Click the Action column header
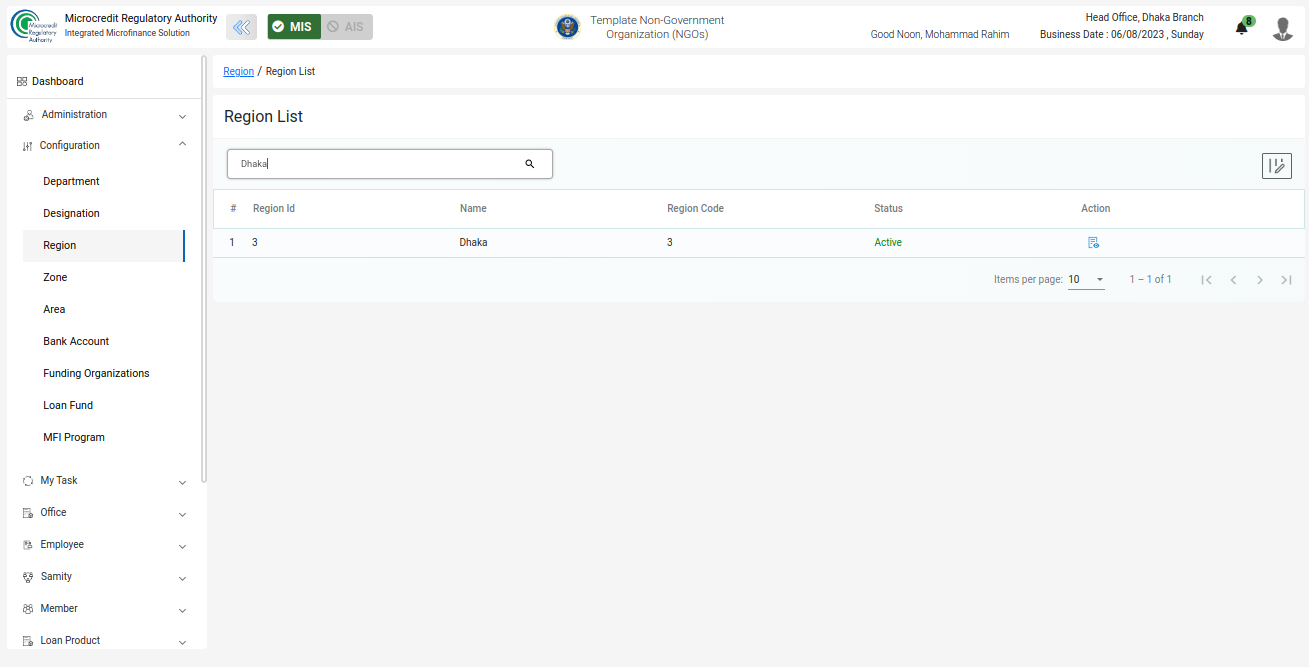The image size is (1309, 667). pos(1095,208)
